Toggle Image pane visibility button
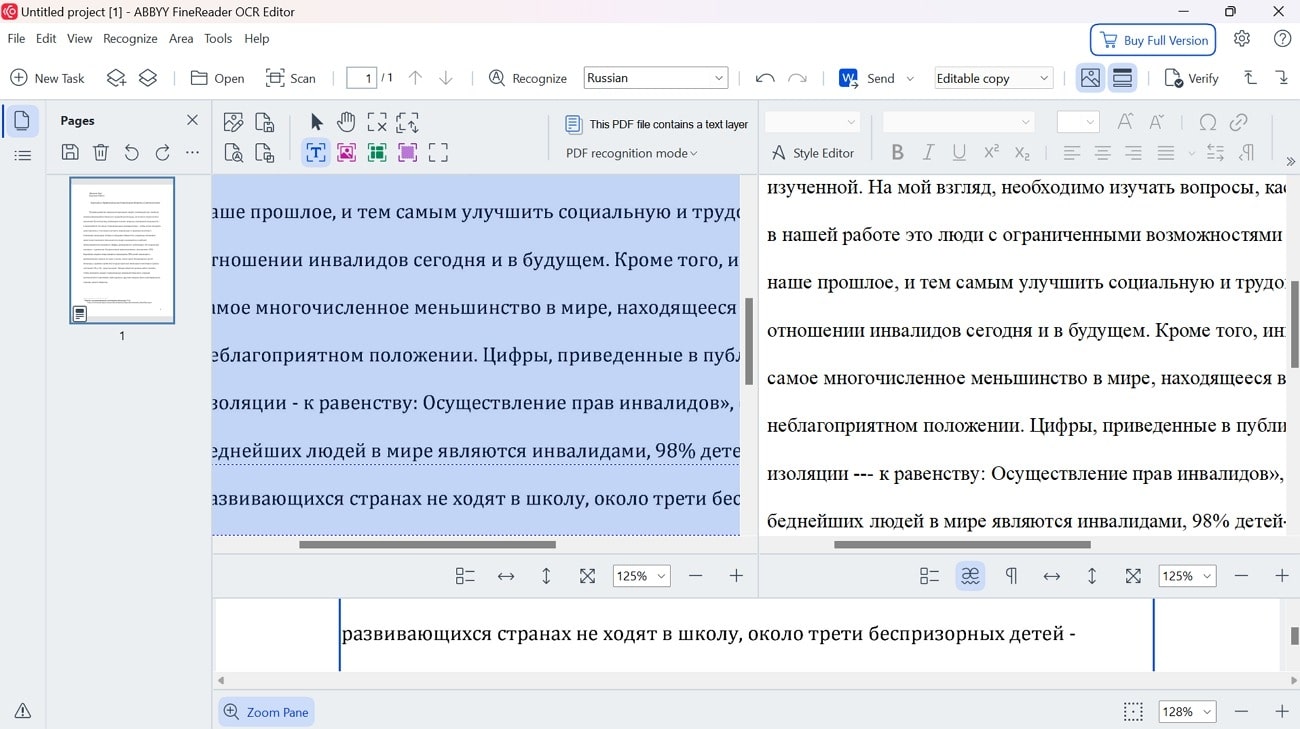This screenshot has width=1300, height=729. 1090,78
